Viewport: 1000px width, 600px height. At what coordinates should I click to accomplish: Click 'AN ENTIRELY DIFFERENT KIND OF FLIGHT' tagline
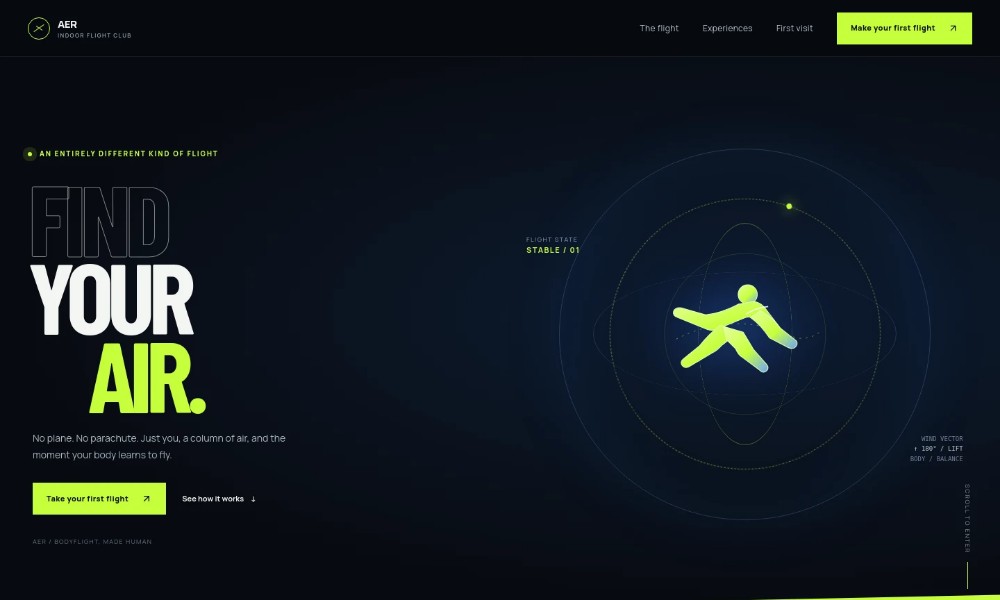pos(128,154)
